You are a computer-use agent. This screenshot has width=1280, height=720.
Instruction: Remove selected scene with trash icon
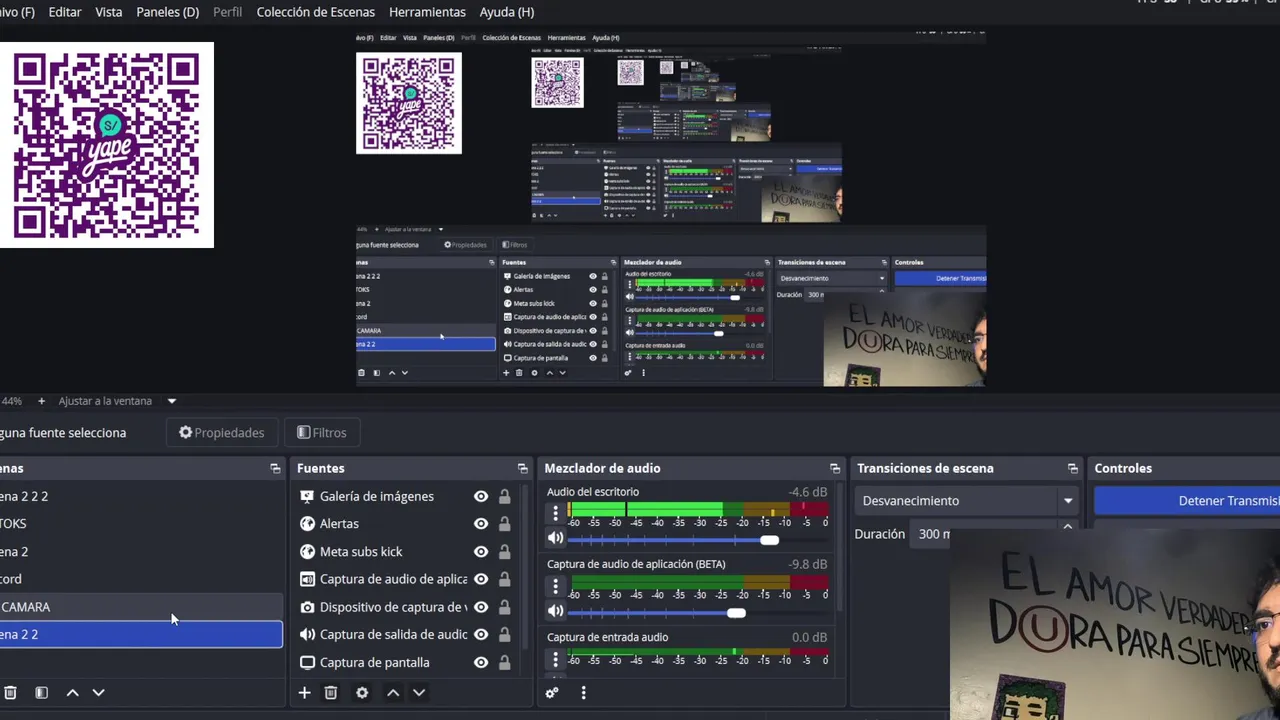10,692
